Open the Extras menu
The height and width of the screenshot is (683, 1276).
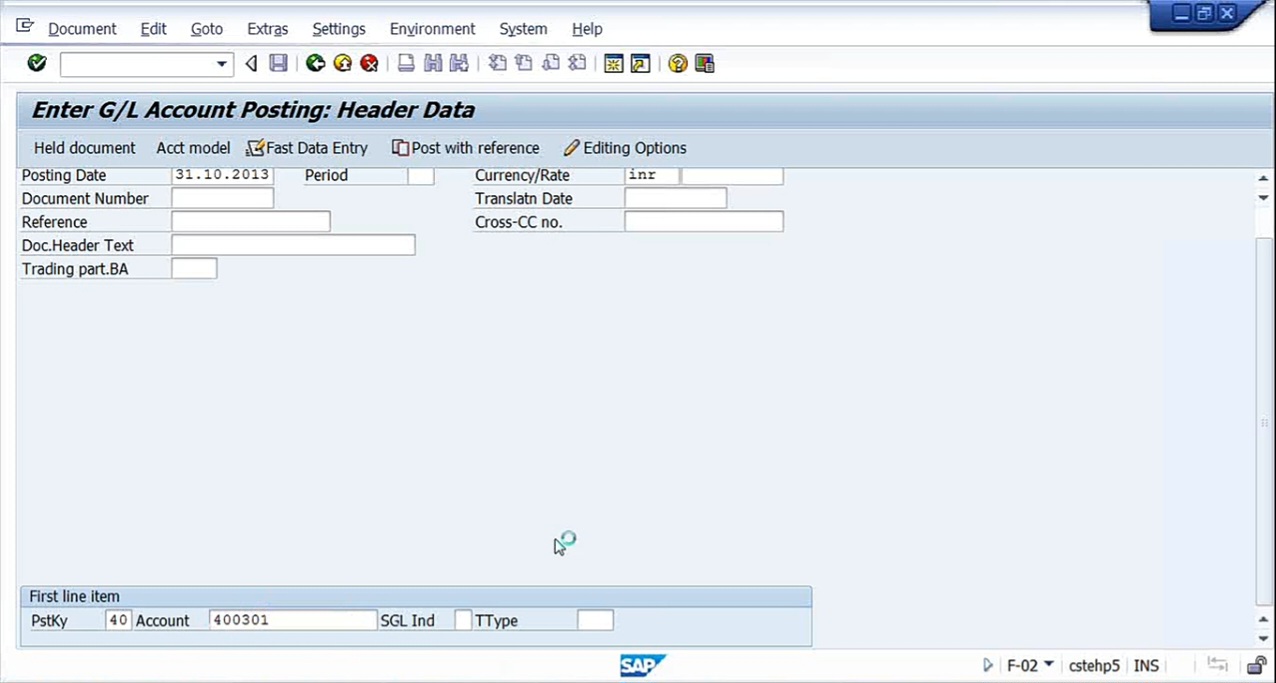pyautogui.click(x=267, y=29)
